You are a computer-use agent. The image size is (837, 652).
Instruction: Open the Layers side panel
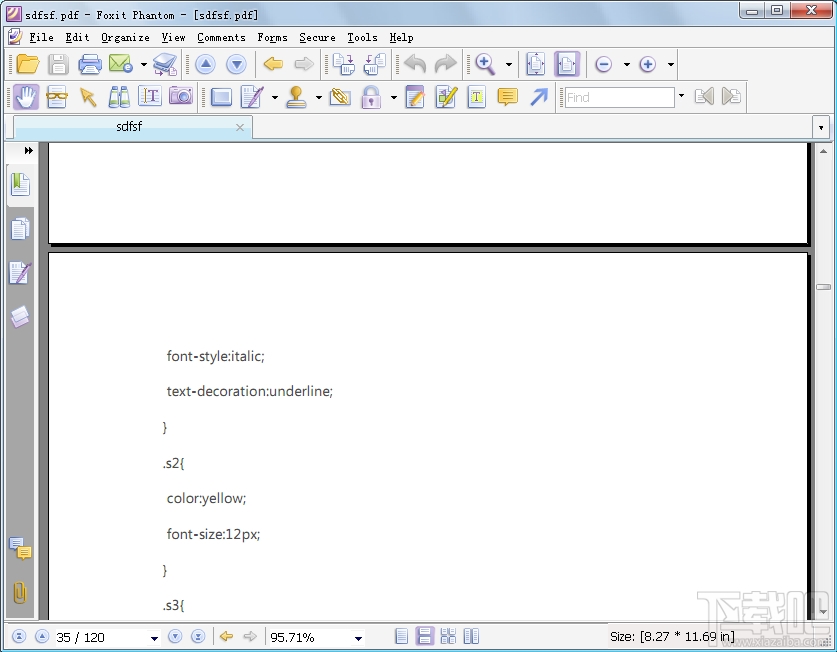(20, 317)
